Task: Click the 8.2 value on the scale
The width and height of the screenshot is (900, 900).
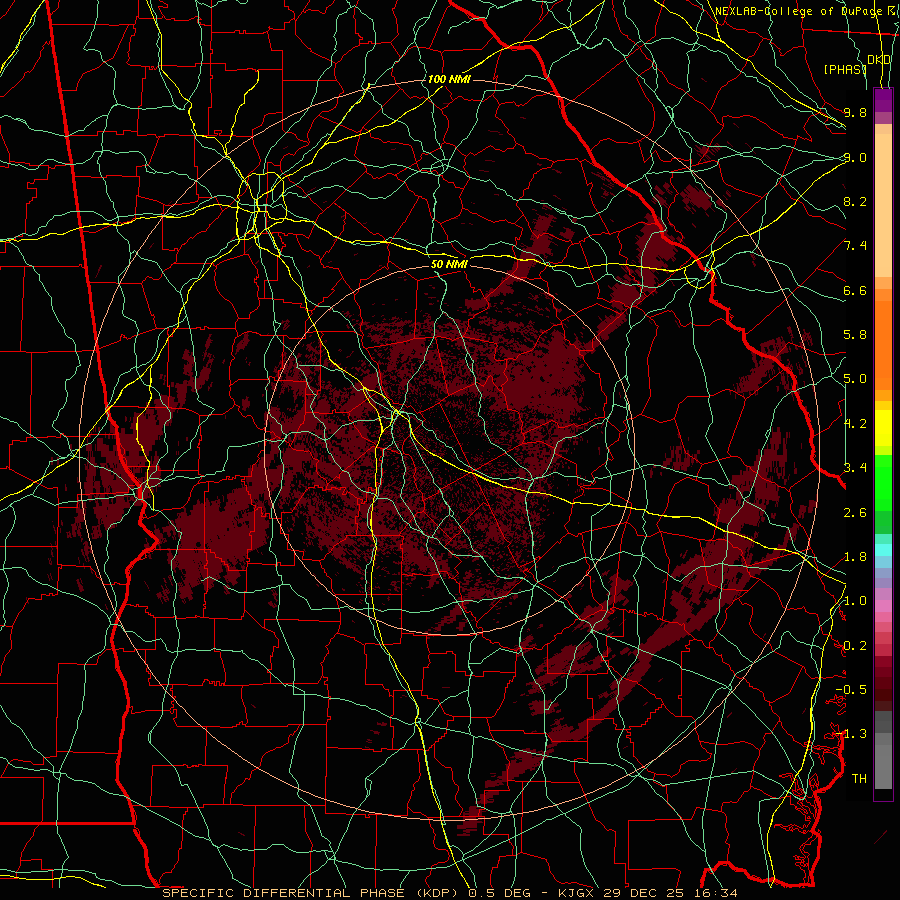Action: tap(855, 201)
